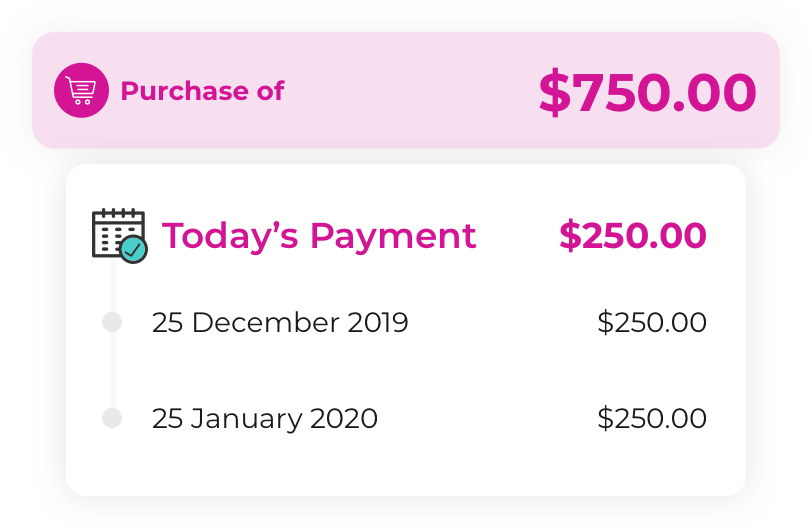Click the $250.00 amount for December
The image size is (812, 528).
tap(651, 323)
